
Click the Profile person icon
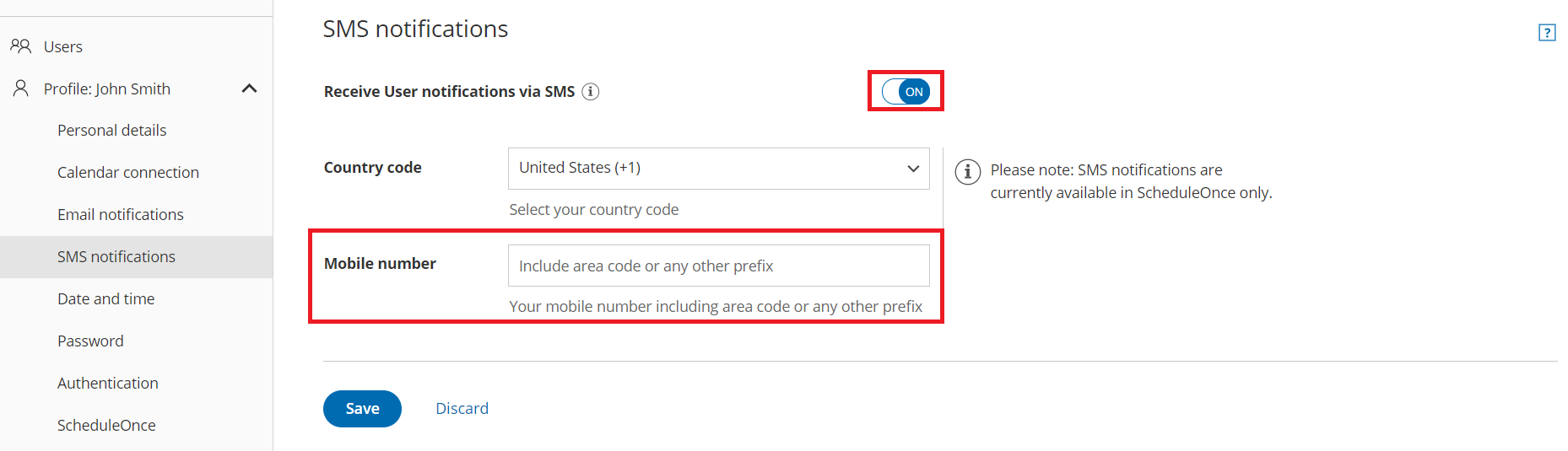(x=21, y=89)
